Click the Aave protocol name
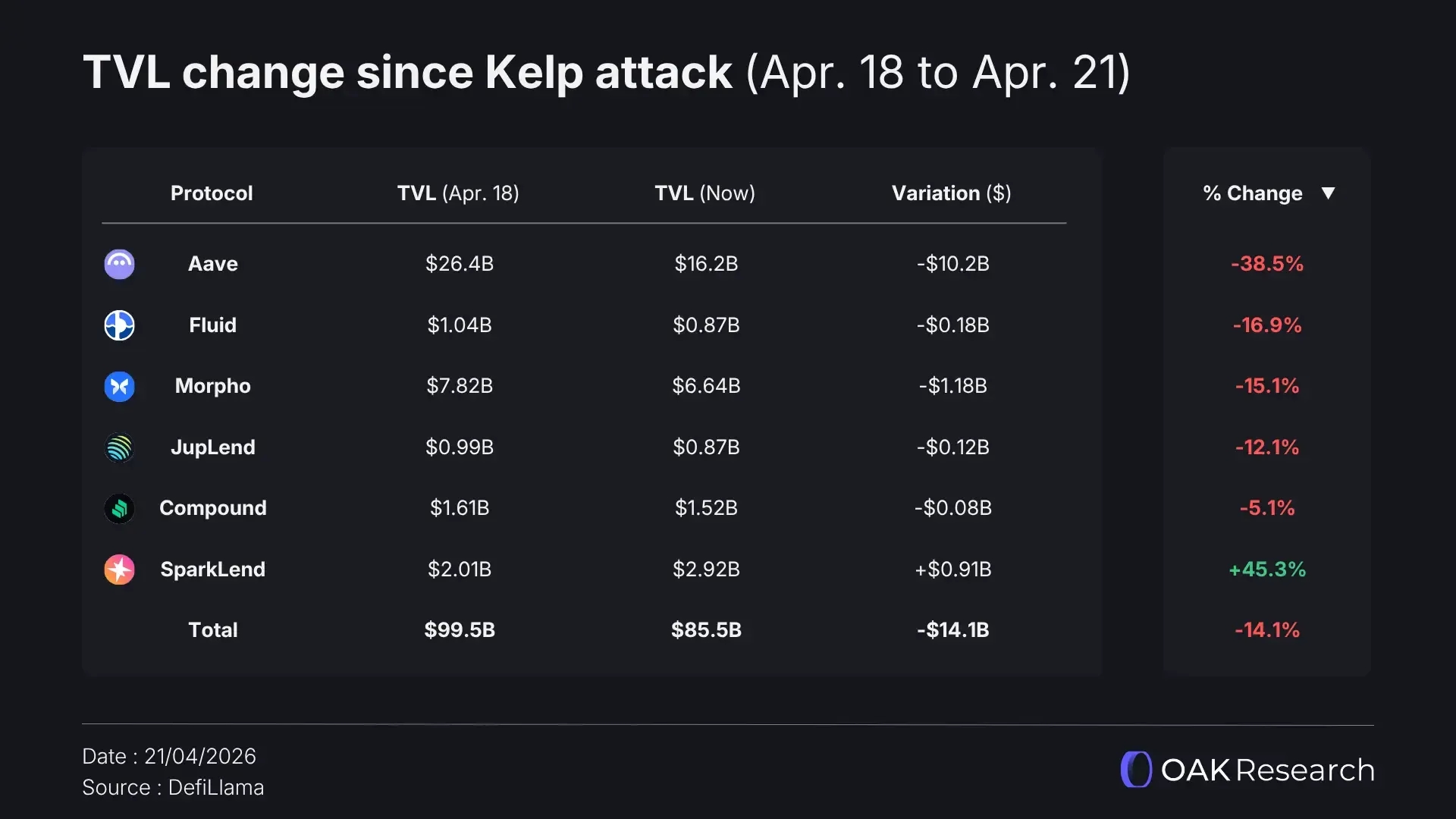1456x819 pixels. [x=213, y=264]
